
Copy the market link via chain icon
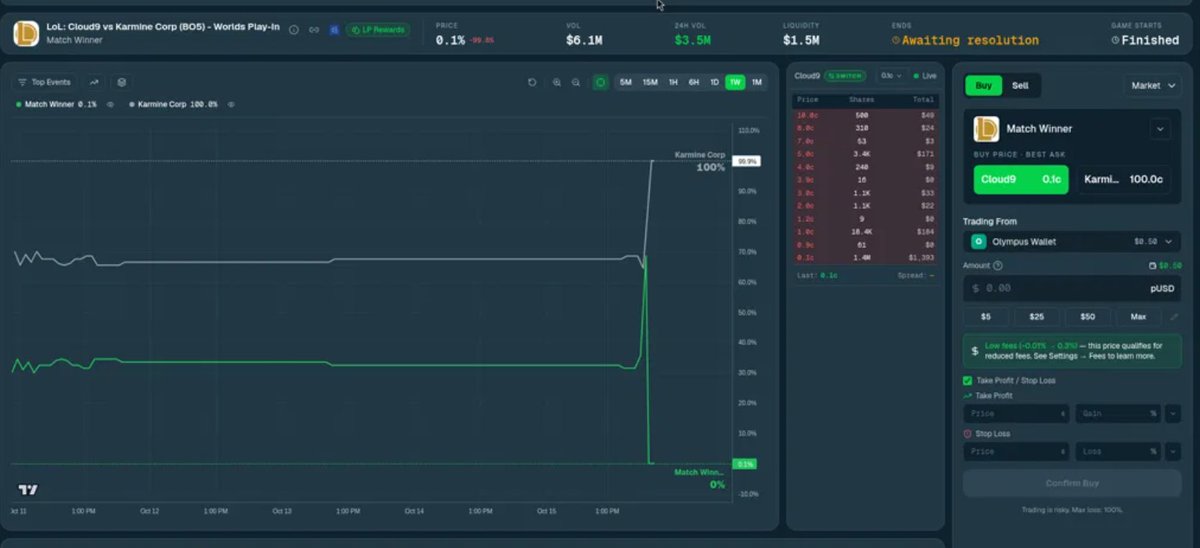click(x=314, y=30)
